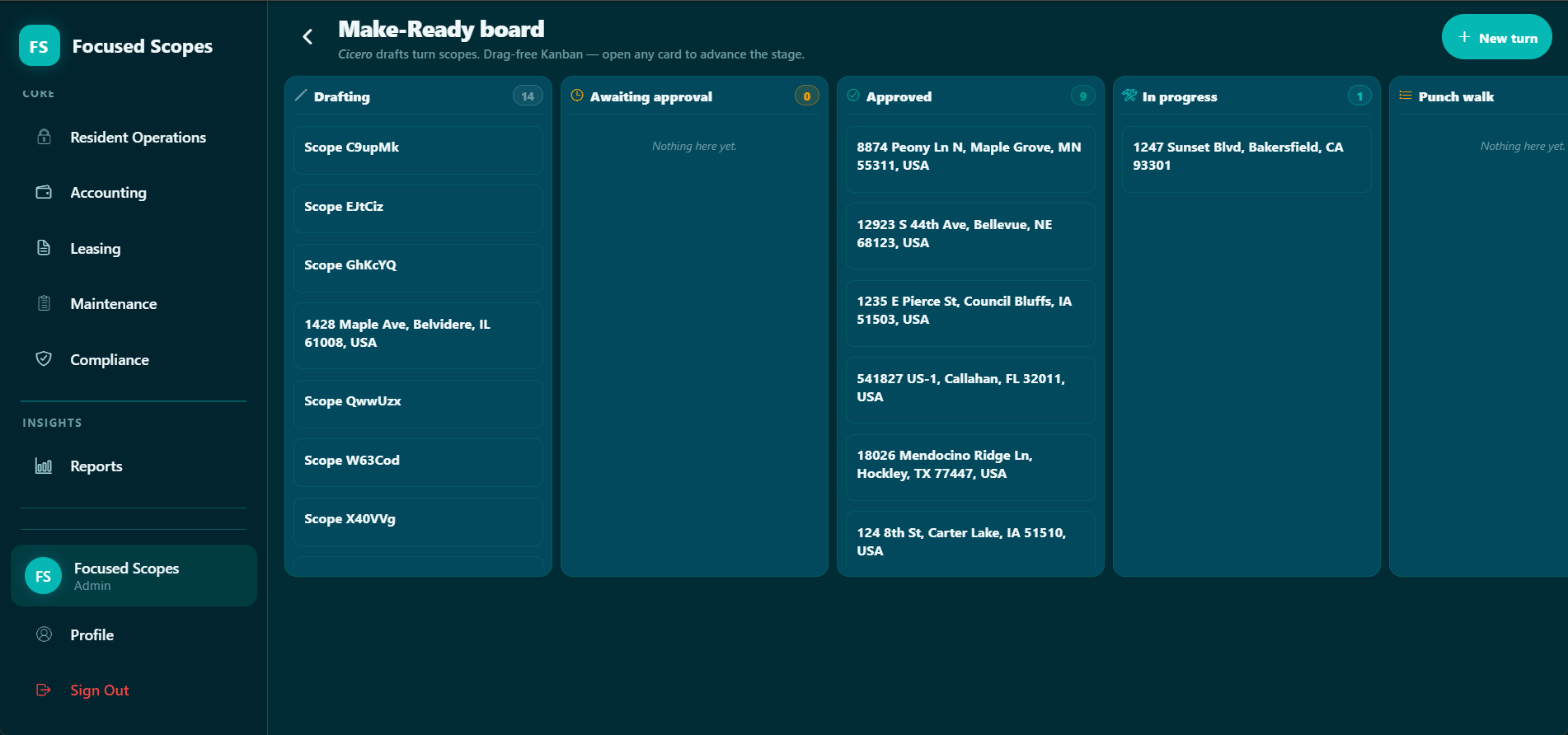Open Scope GhKcYQ card
Image resolution: width=1568 pixels, height=735 pixels.
point(418,268)
